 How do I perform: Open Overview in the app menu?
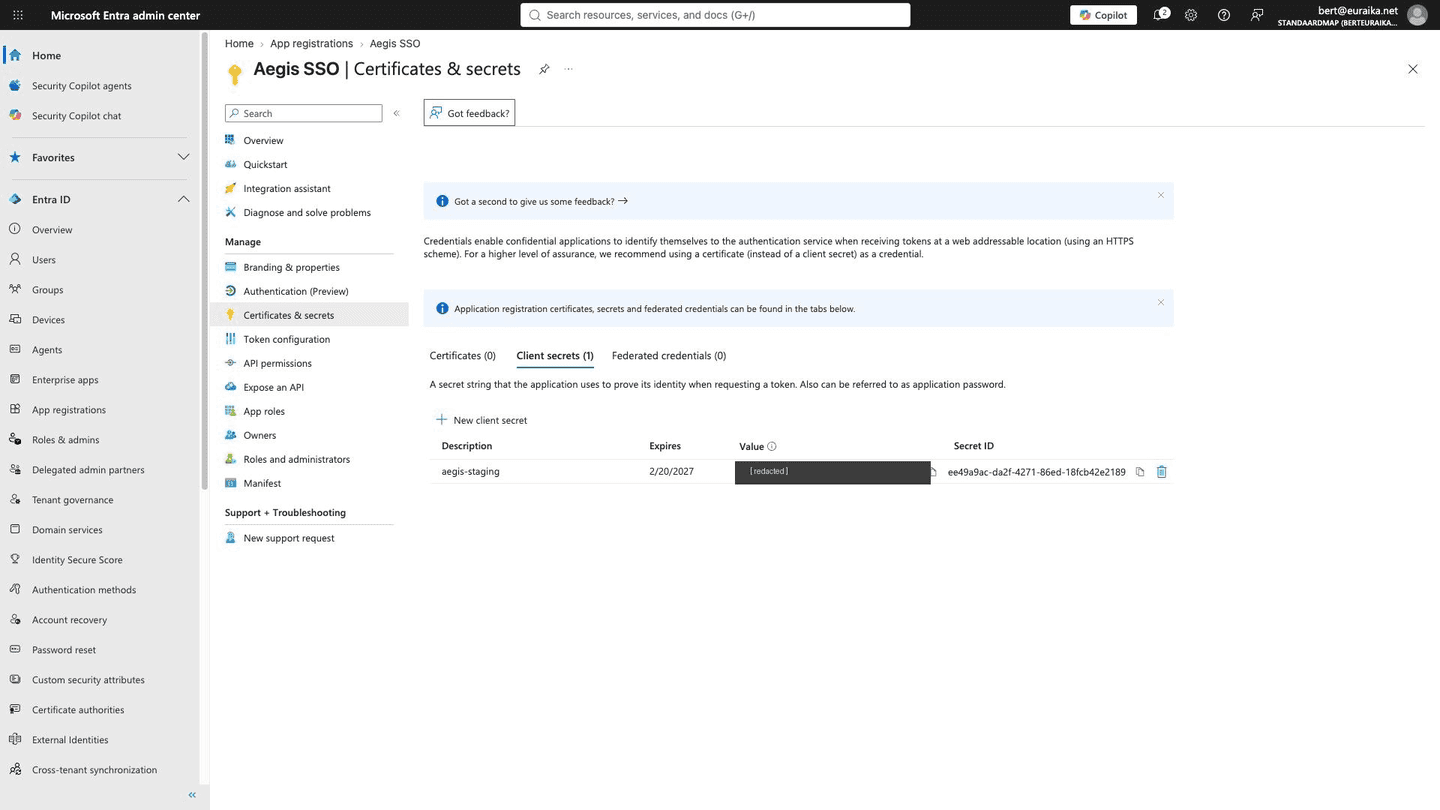(263, 140)
